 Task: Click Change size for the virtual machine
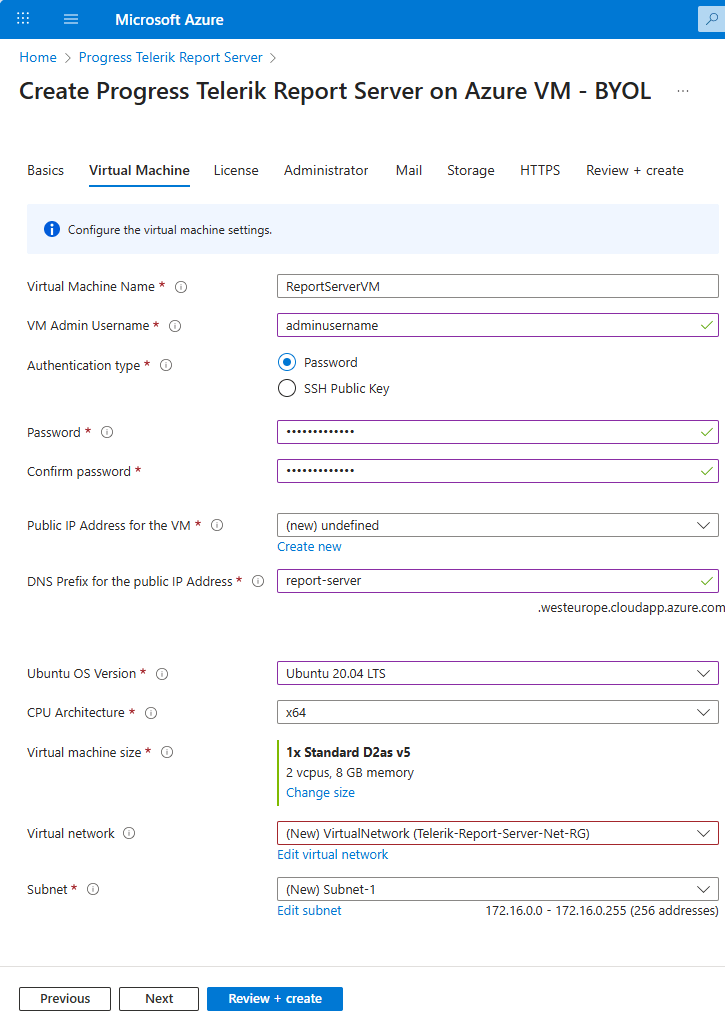coord(320,792)
